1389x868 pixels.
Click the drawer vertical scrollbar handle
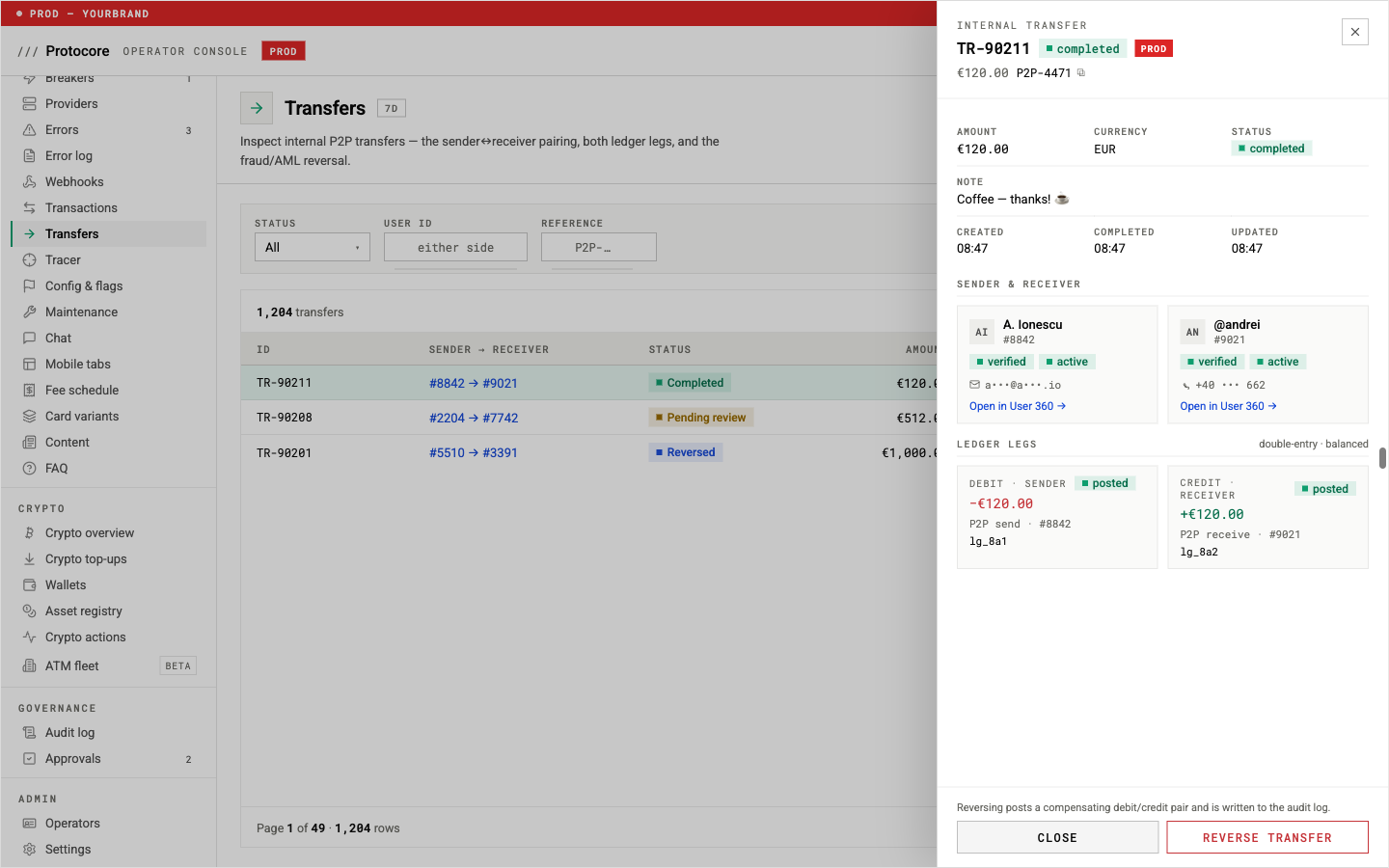pyautogui.click(x=1382, y=458)
